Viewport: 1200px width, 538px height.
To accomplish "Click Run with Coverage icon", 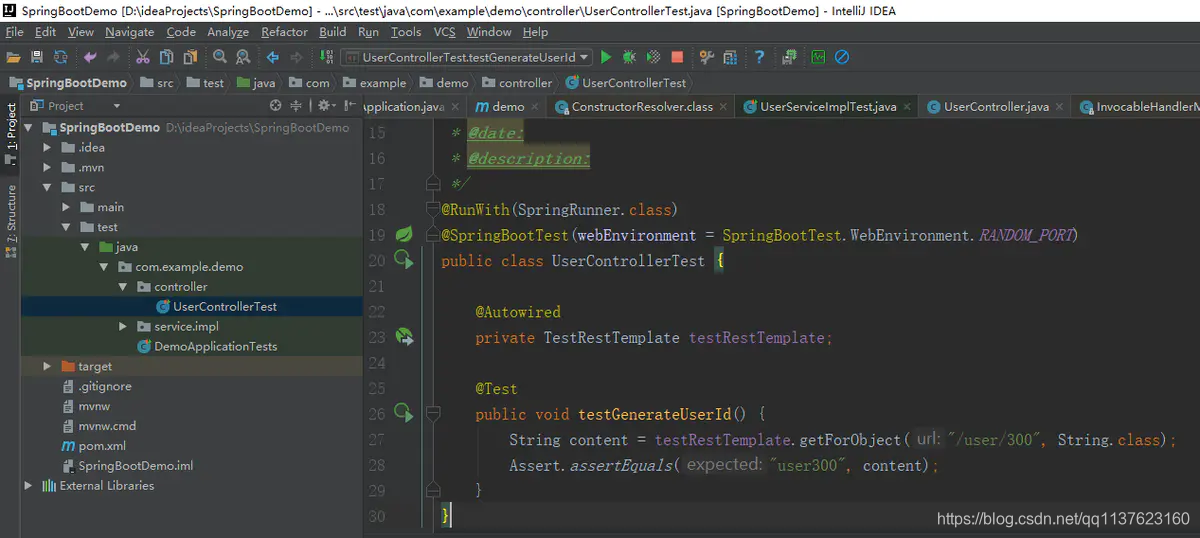I will click(653, 58).
